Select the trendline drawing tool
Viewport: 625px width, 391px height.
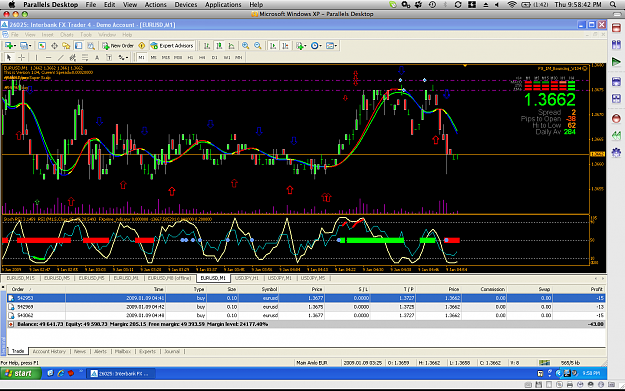click(x=61, y=57)
